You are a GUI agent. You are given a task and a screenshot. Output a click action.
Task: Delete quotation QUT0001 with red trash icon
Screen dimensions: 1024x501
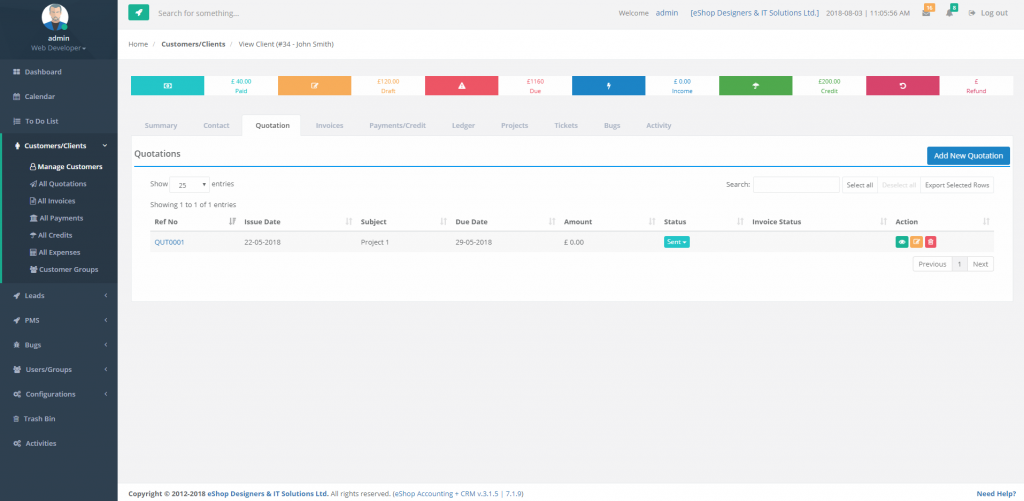coord(930,242)
